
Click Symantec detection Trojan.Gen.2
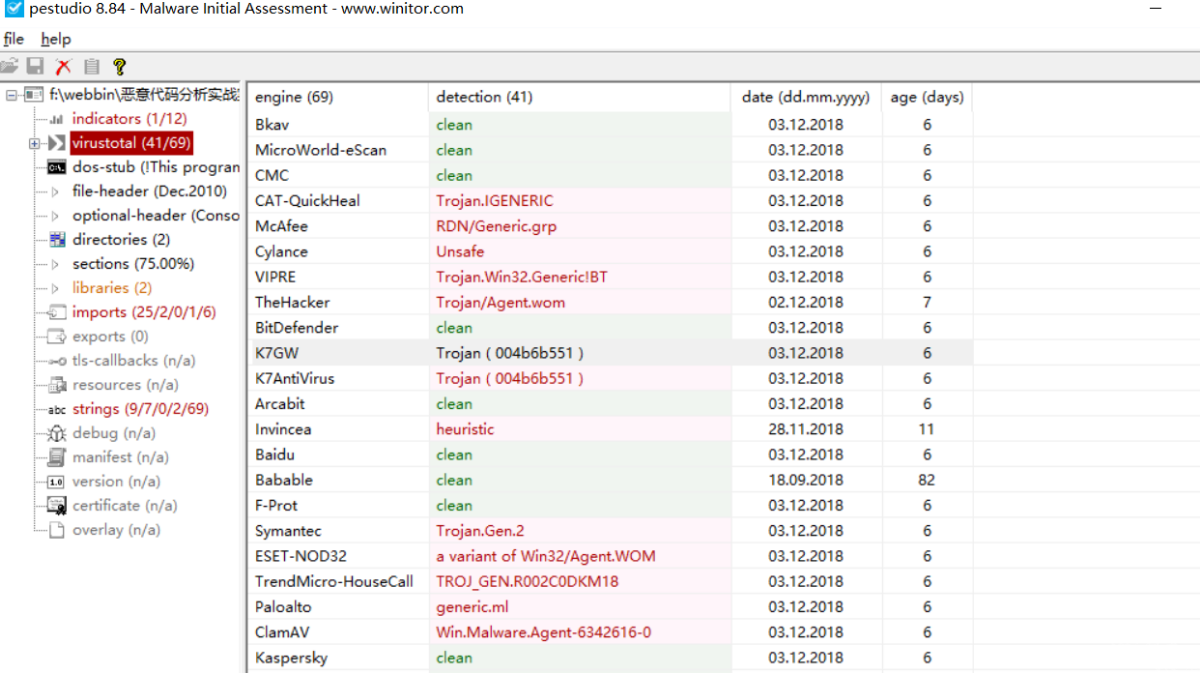pos(480,531)
